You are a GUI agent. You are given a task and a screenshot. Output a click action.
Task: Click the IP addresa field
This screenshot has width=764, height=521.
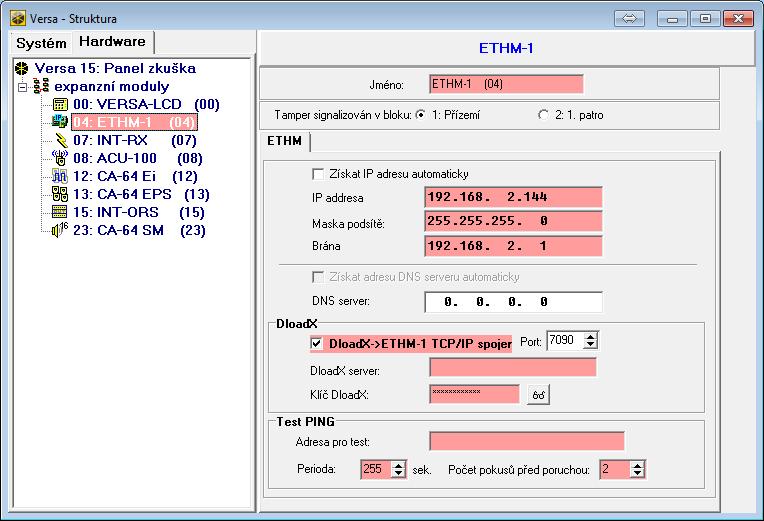pos(514,197)
